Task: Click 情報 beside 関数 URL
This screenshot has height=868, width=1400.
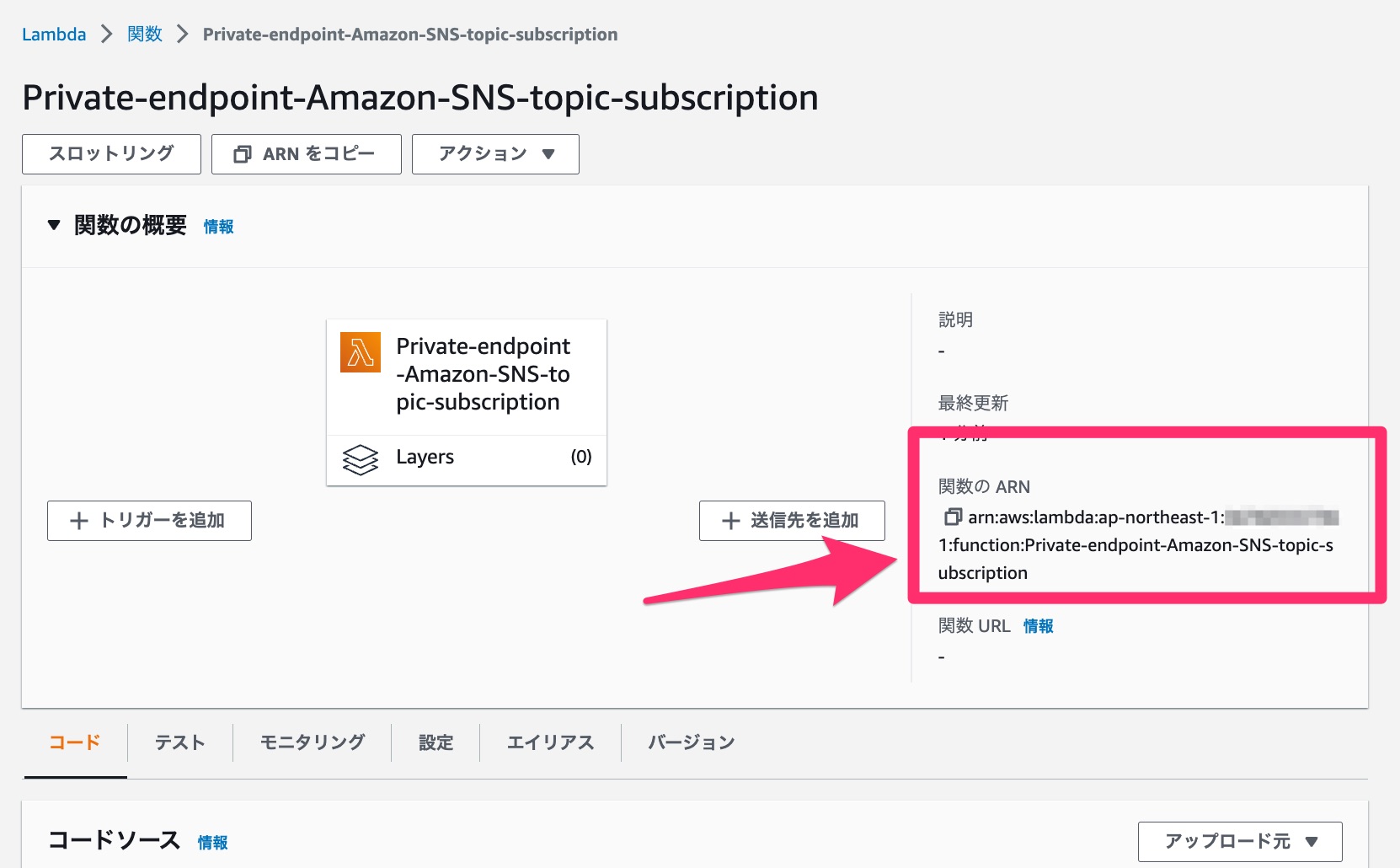Action: point(1038,626)
